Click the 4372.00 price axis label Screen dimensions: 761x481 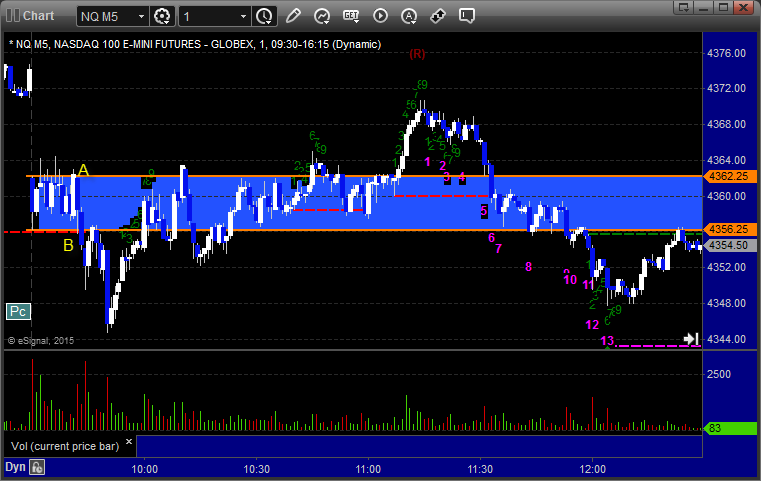point(727,88)
